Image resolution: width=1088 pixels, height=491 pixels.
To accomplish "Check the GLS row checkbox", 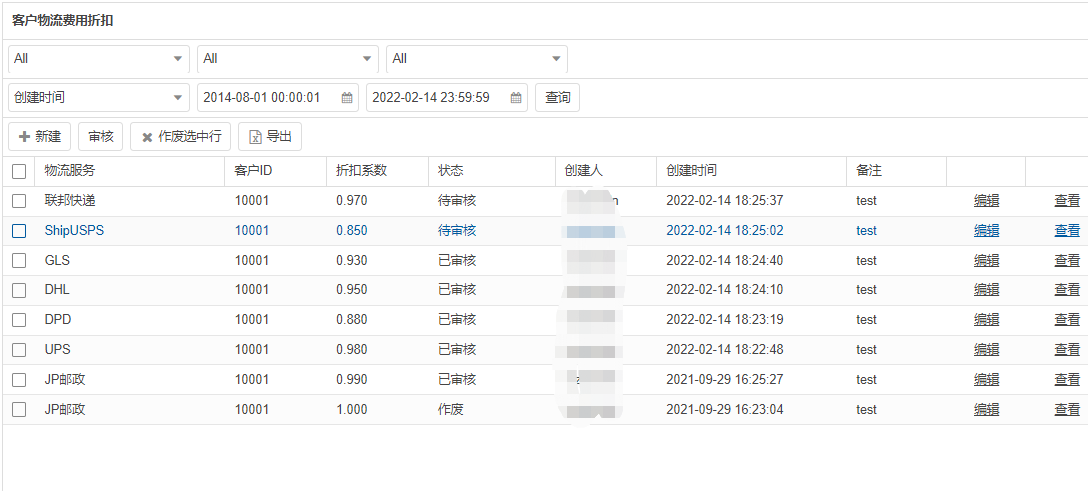I will 19,261.
